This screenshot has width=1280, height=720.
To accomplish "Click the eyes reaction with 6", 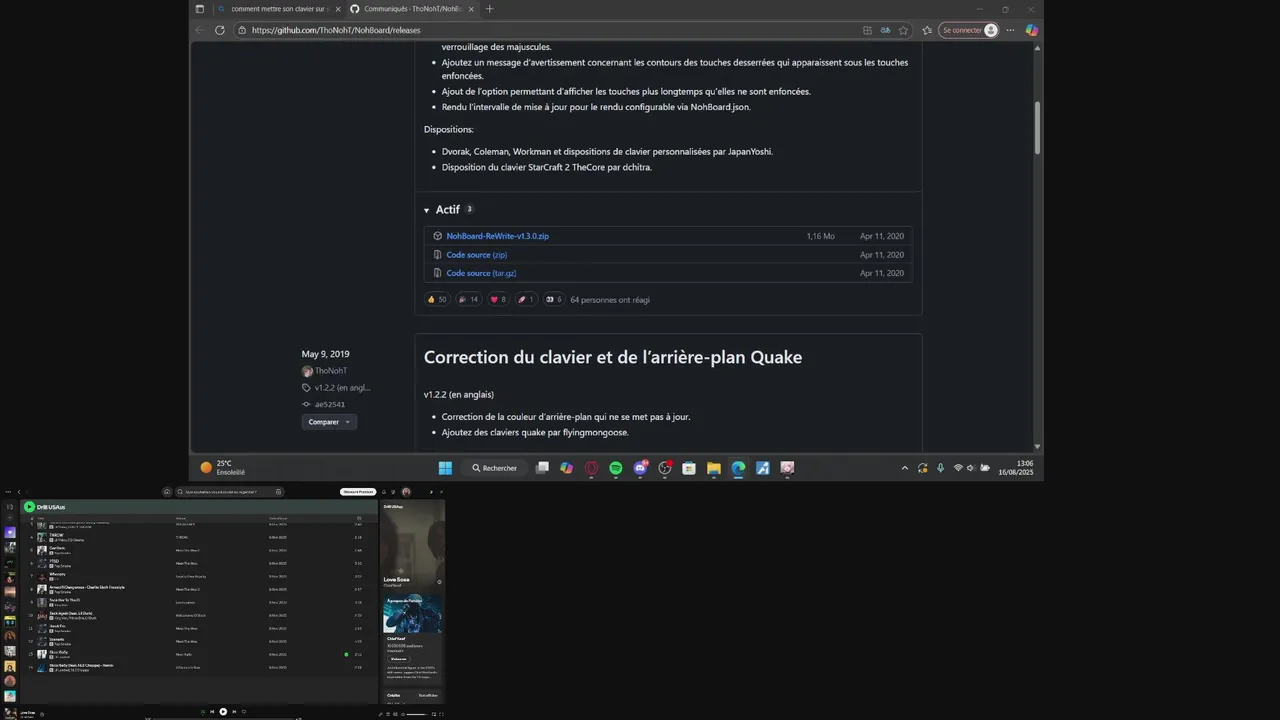I will [554, 299].
